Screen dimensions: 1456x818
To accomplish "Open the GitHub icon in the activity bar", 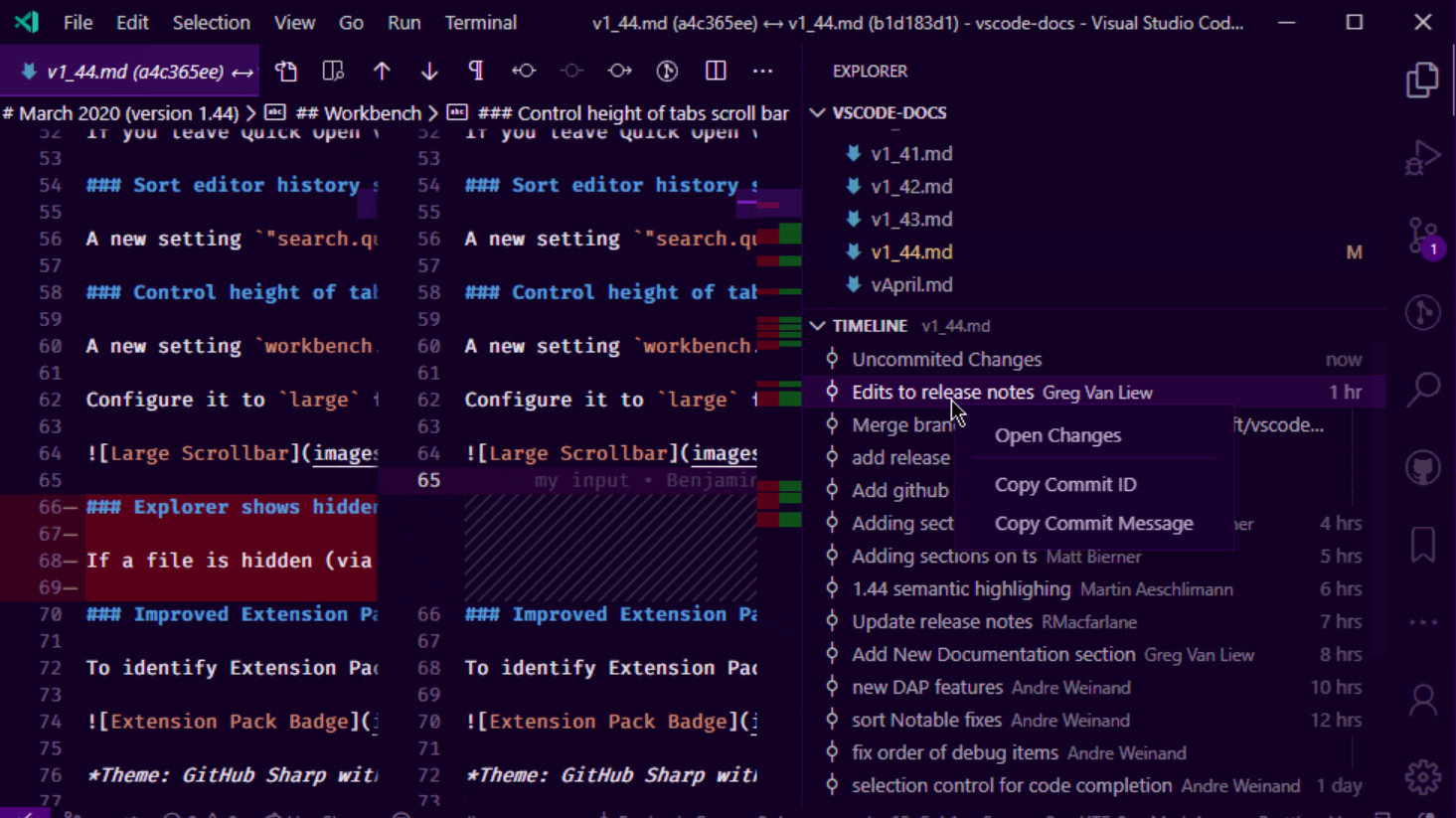I will coord(1421,465).
